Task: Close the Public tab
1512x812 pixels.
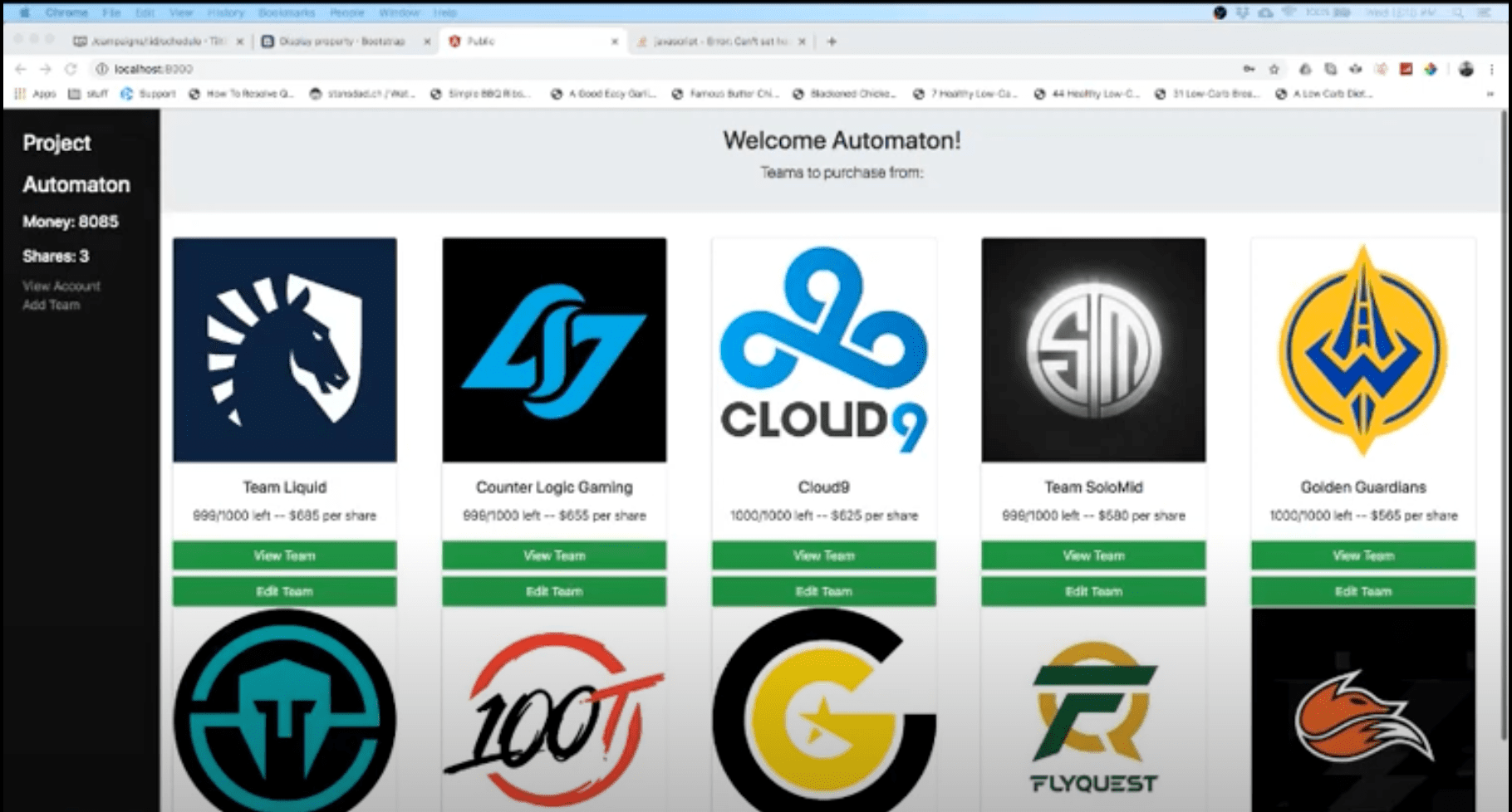Action: (x=615, y=42)
